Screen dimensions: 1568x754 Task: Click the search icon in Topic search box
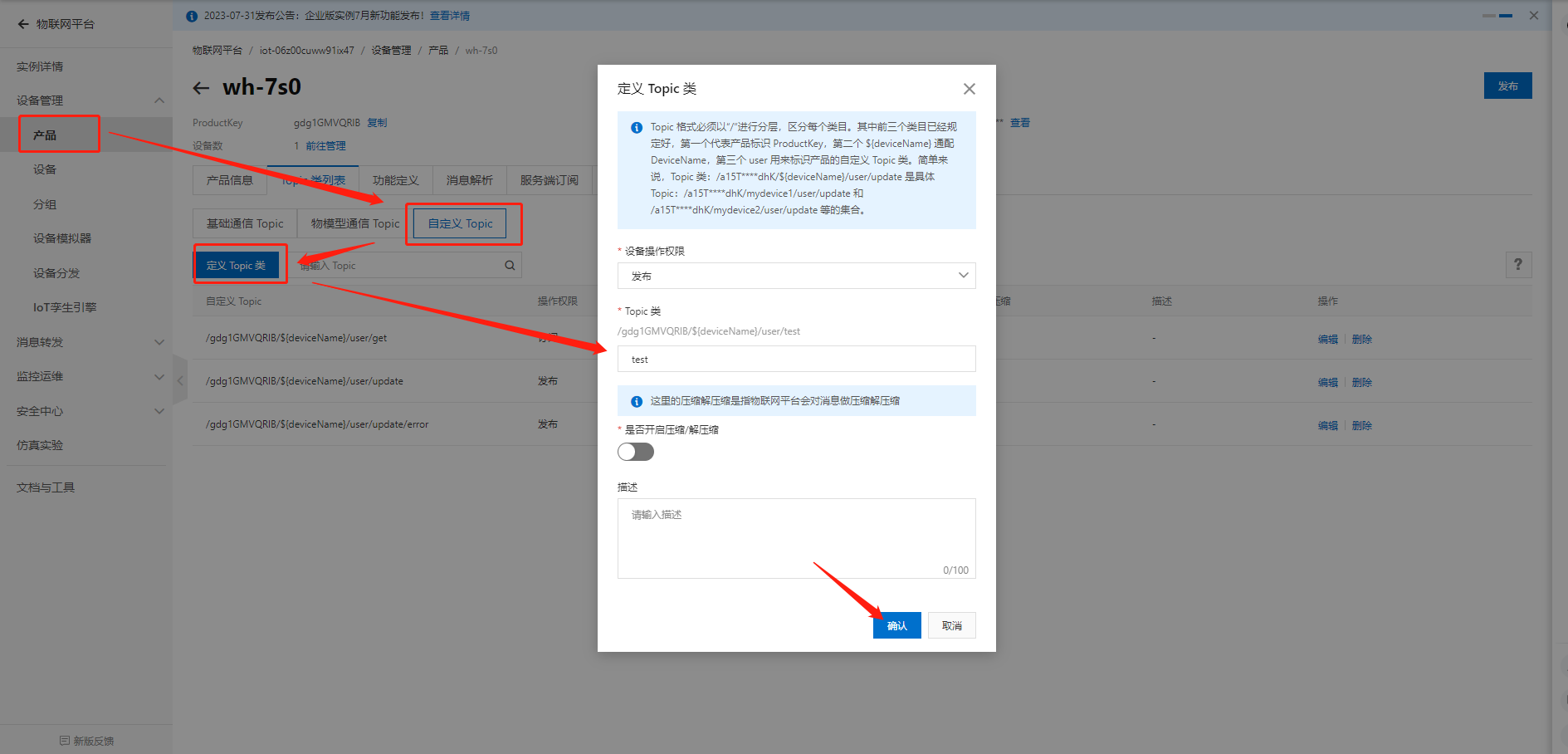[510, 266]
